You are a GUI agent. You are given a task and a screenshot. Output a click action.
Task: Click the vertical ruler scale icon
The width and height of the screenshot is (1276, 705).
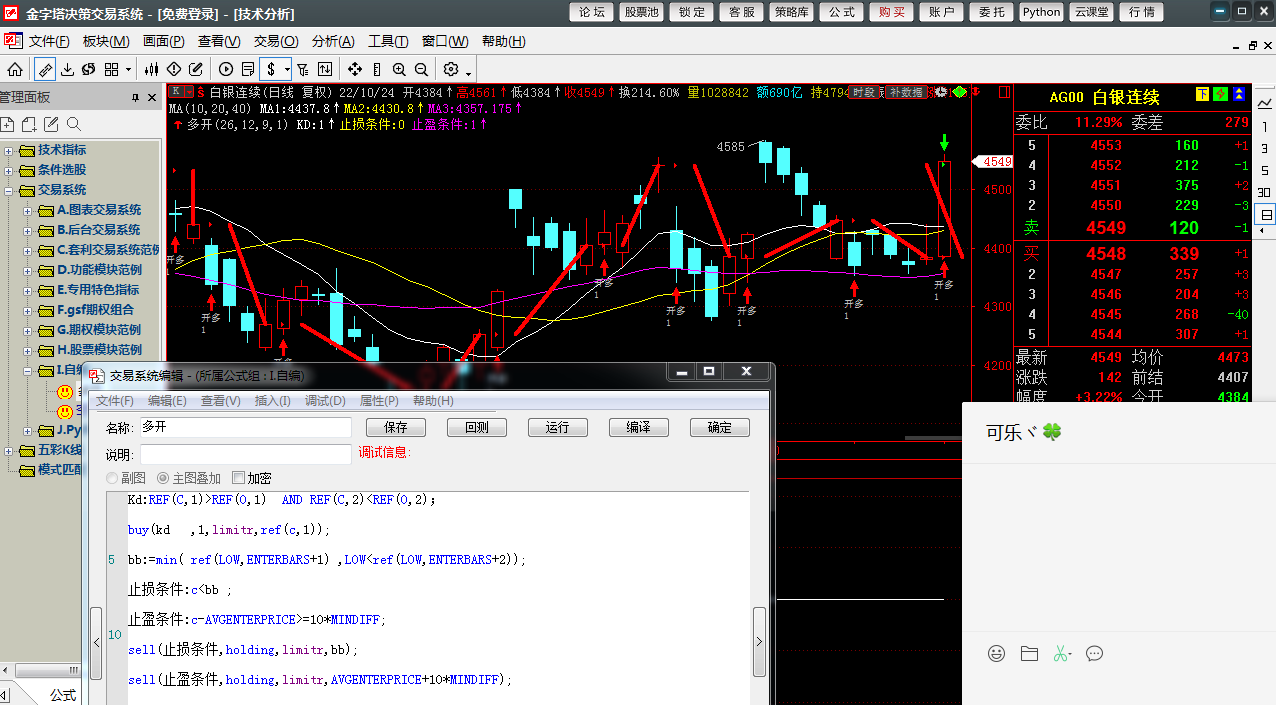pyautogui.click(x=377, y=69)
